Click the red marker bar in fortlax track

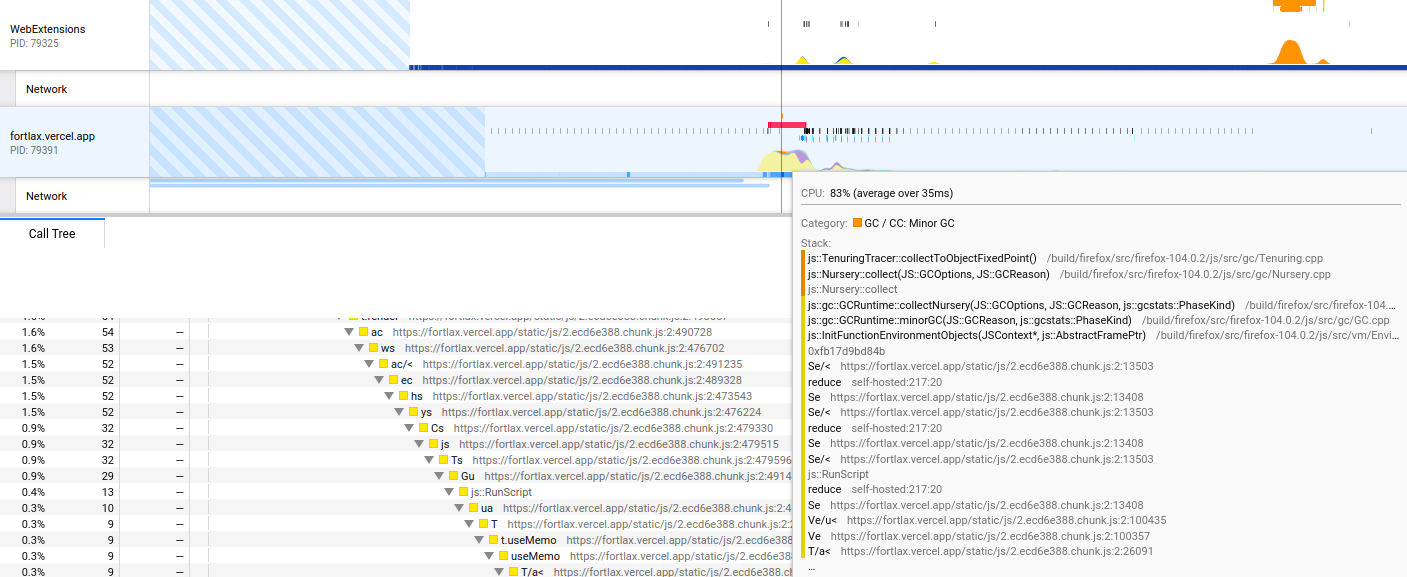[787, 125]
